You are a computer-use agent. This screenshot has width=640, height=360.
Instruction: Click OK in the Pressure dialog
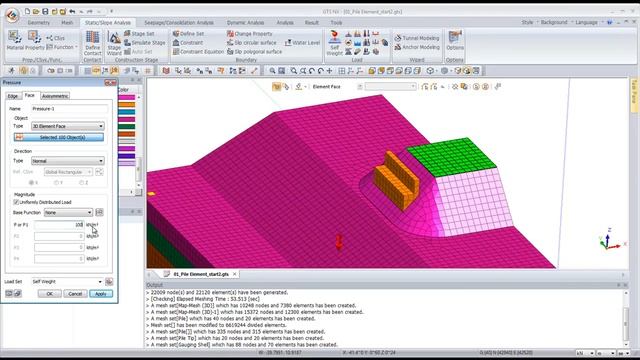[49, 293]
